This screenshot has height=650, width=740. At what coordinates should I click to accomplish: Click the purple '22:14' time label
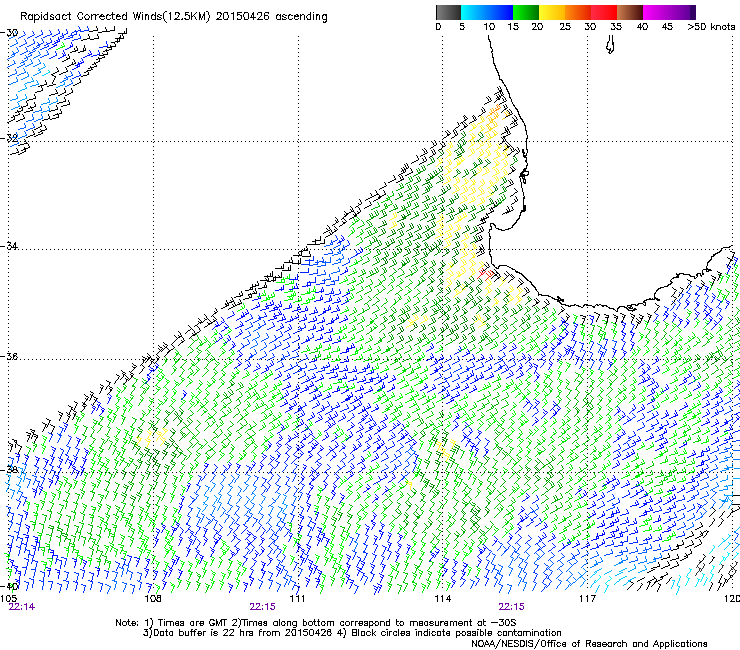[22, 607]
